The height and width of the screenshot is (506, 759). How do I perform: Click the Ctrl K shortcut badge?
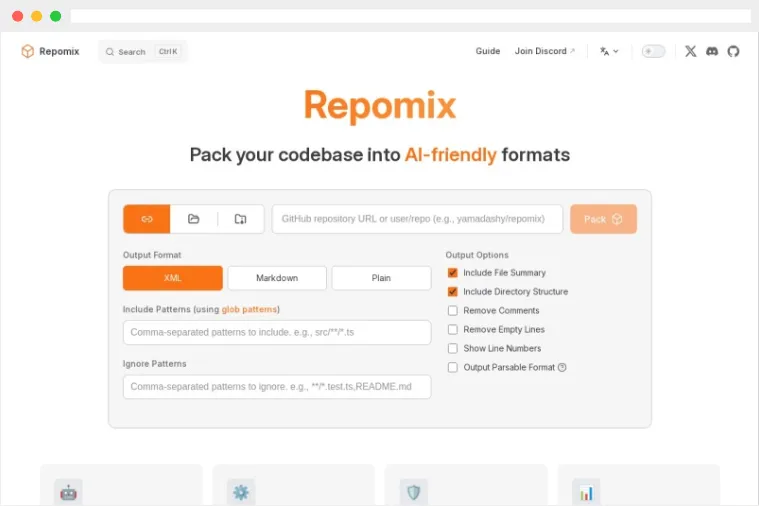tap(168, 51)
